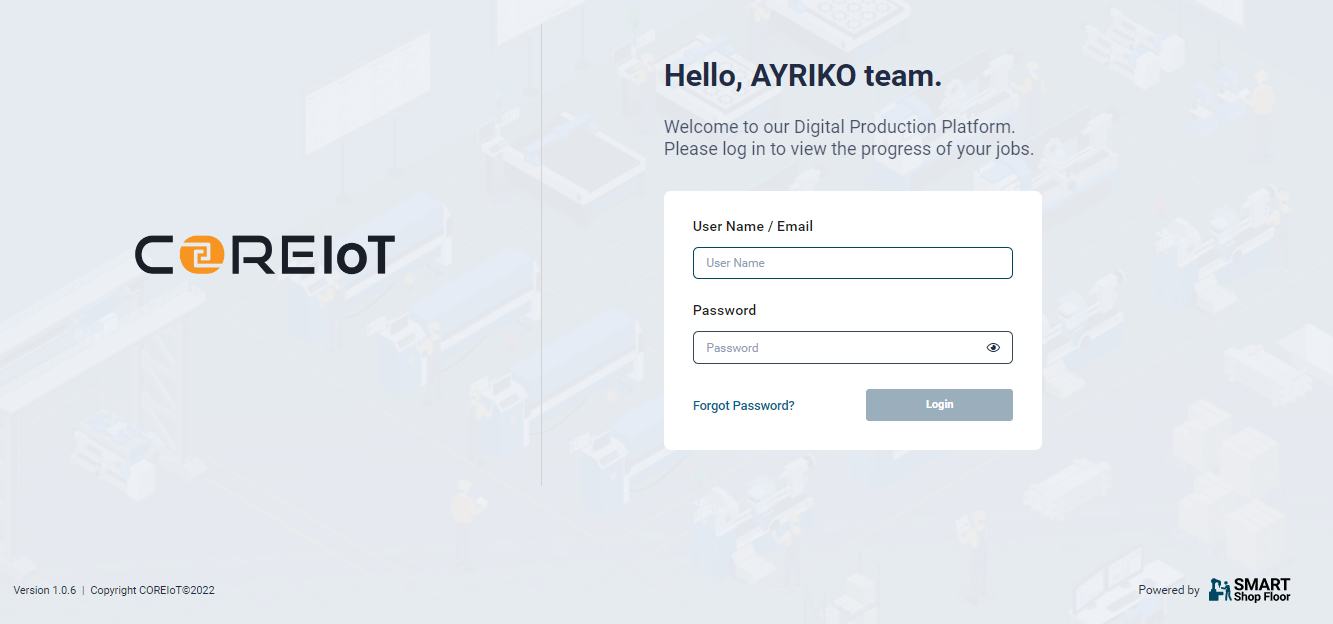Viewport: 1333px width, 624px height.
Task: Toggle password visibility with the eye icon
Action: click(993, 348)
